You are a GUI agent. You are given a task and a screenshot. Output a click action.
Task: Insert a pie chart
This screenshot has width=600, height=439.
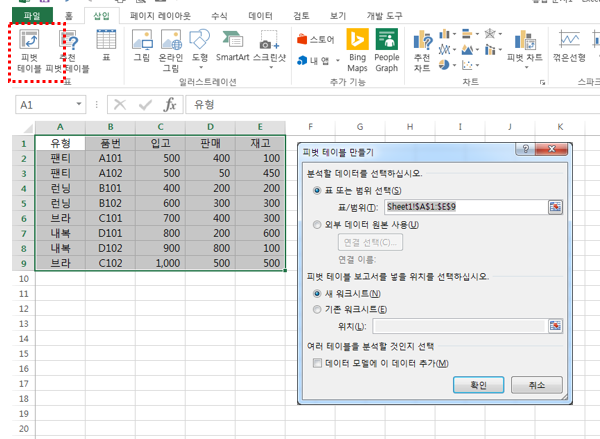tap(444, 65)
